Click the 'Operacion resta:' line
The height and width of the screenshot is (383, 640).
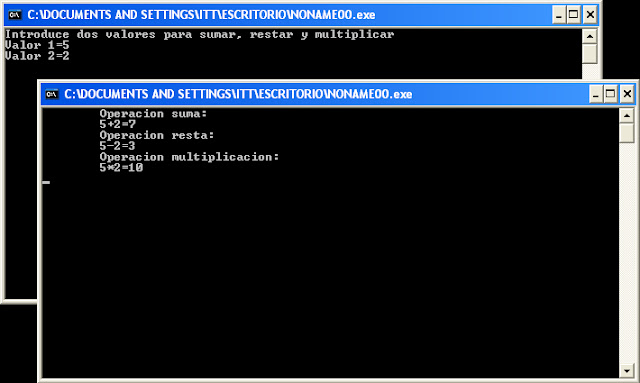coord(157,135)
